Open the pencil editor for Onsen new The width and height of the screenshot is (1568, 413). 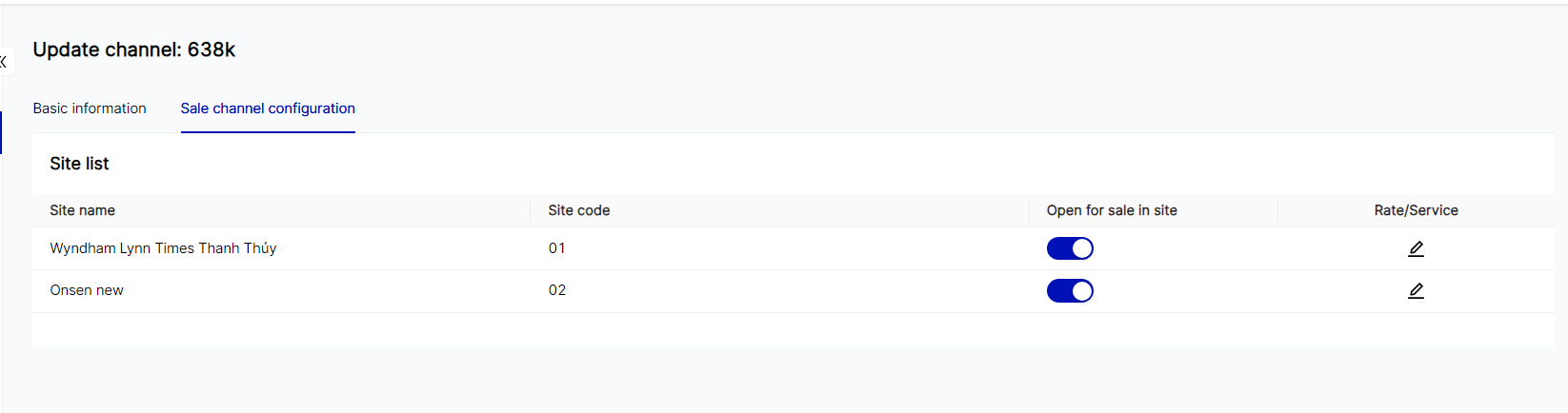click(x=1416, y=290)
